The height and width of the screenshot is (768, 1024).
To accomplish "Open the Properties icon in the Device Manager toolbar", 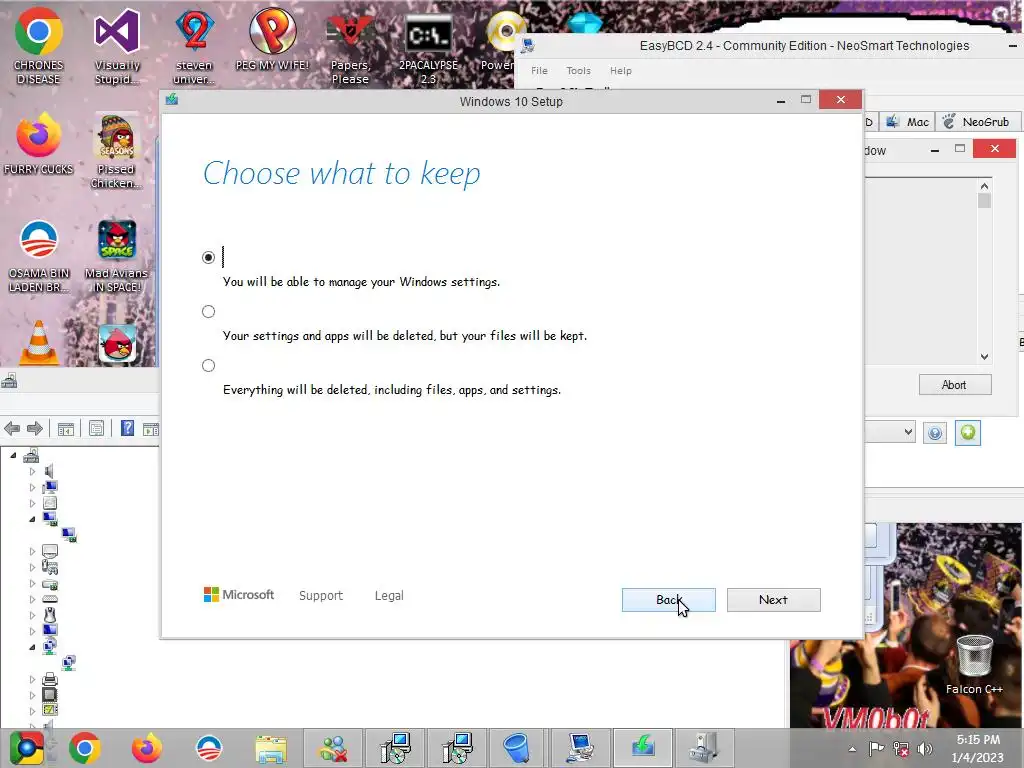I will [x=97, y=428].
